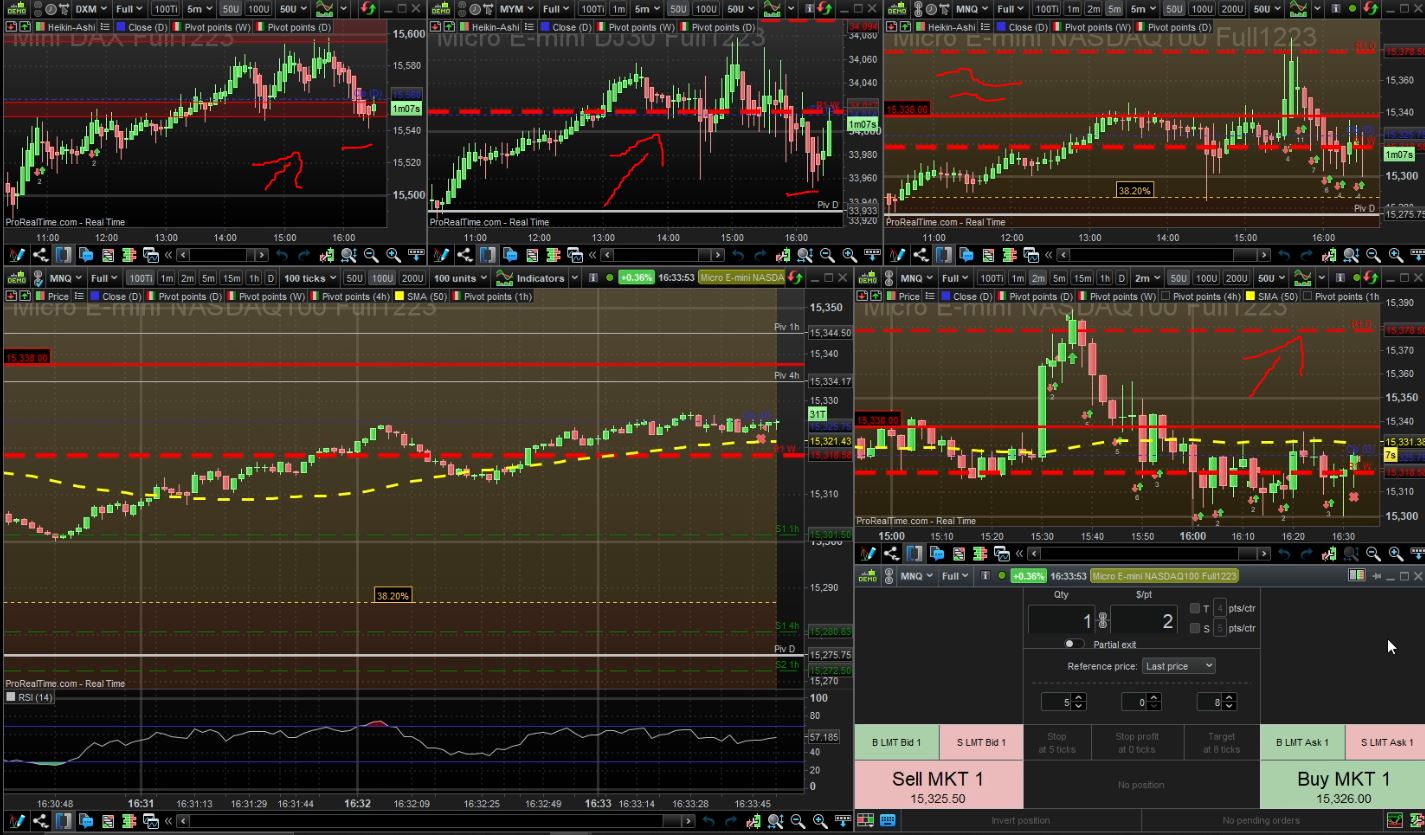
Task: Toggle the Partial exit switch
Action: point(1074,644)
